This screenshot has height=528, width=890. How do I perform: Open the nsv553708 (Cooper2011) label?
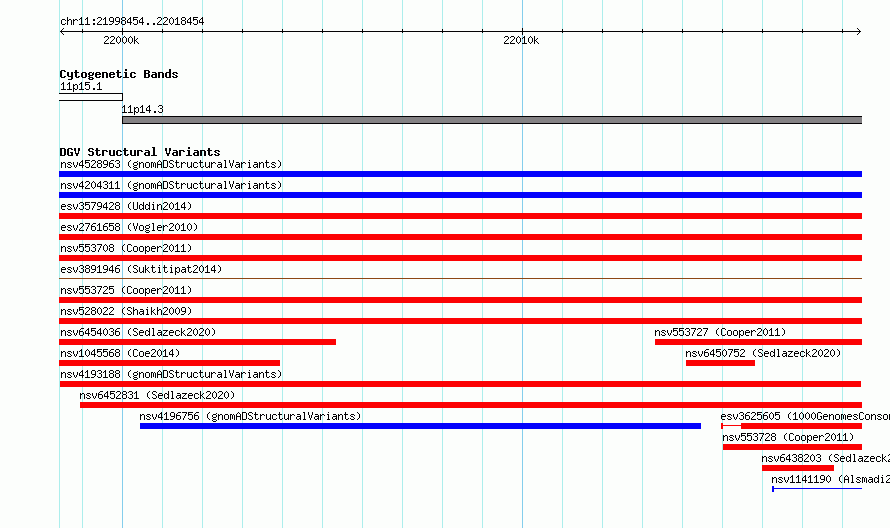[x=126, y=248]
